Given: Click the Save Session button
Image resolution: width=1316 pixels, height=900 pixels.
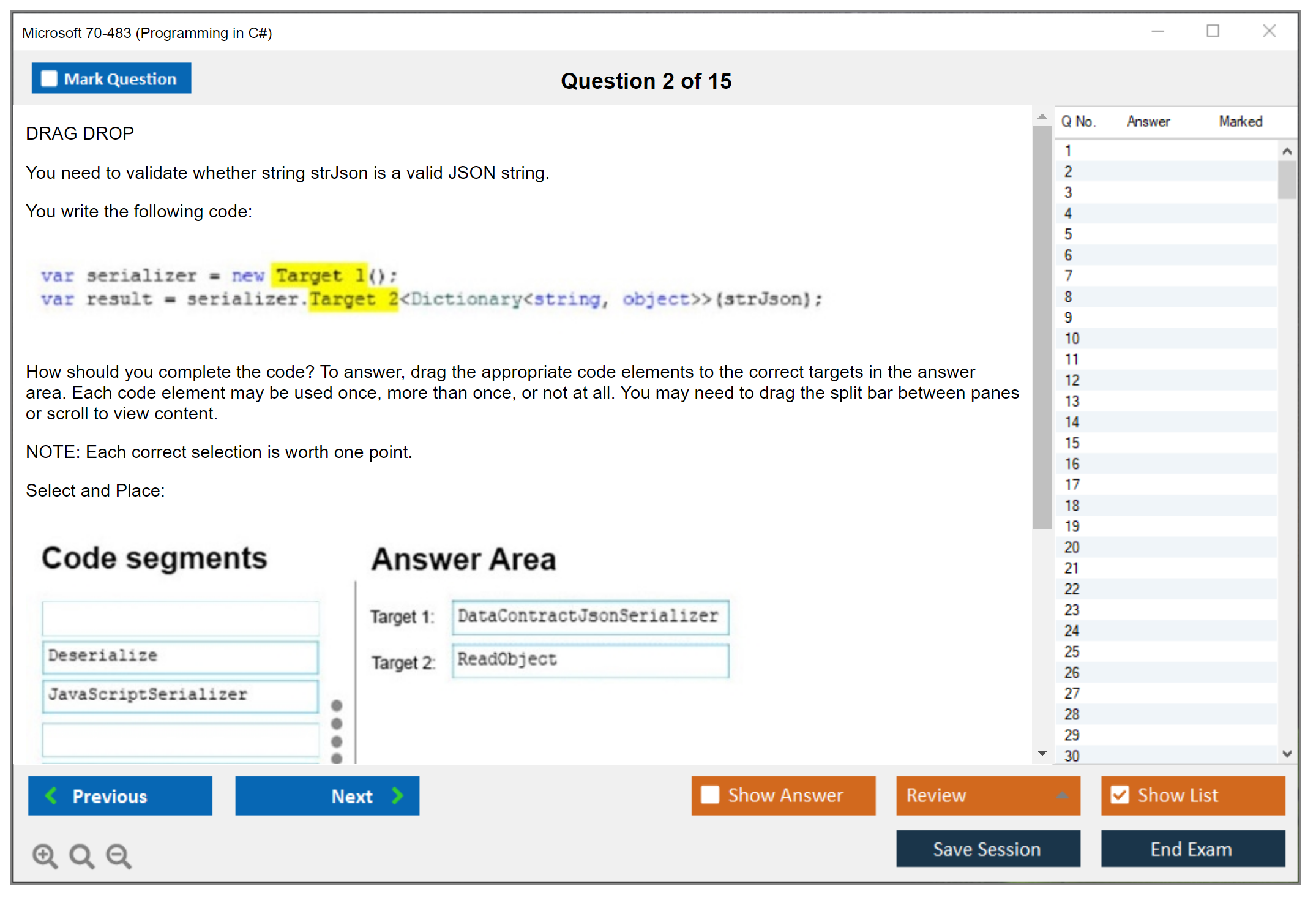Looking at the screenshot, I should pyautogui.click(x=987, y=849).
